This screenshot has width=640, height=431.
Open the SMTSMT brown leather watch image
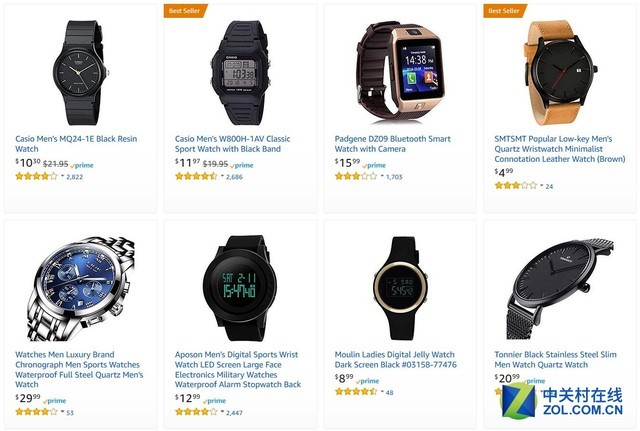coord(560,73)
